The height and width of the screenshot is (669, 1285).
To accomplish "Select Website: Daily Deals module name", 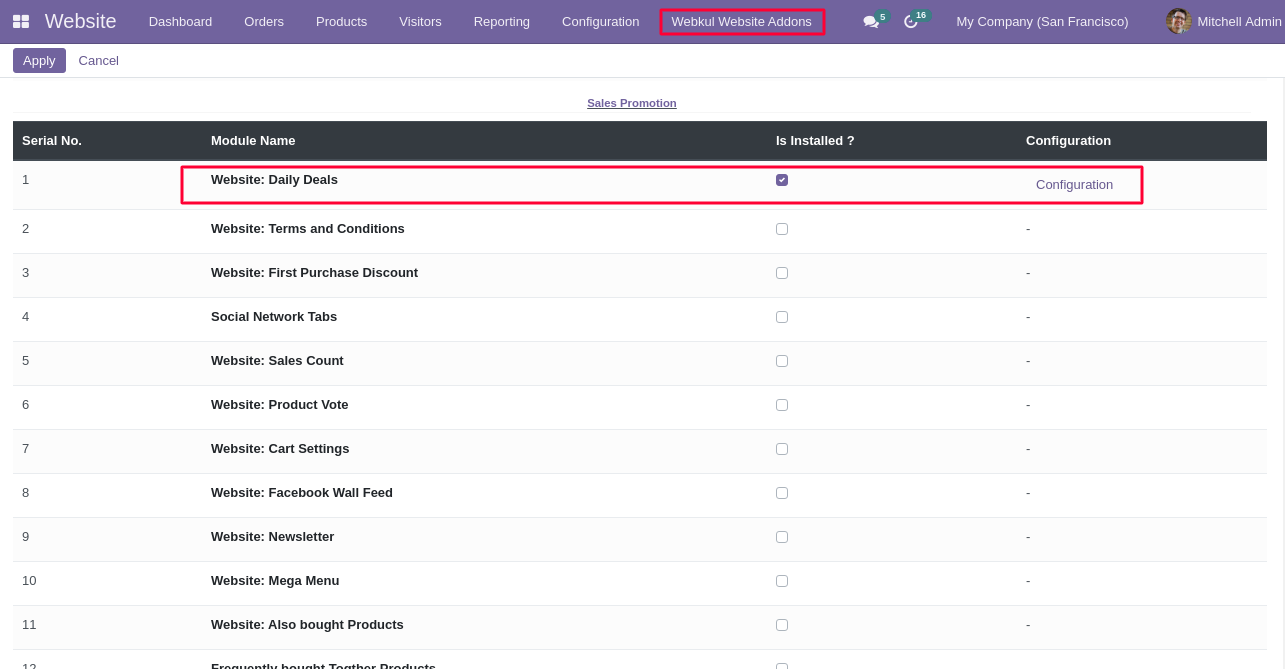I will (274, 180).
